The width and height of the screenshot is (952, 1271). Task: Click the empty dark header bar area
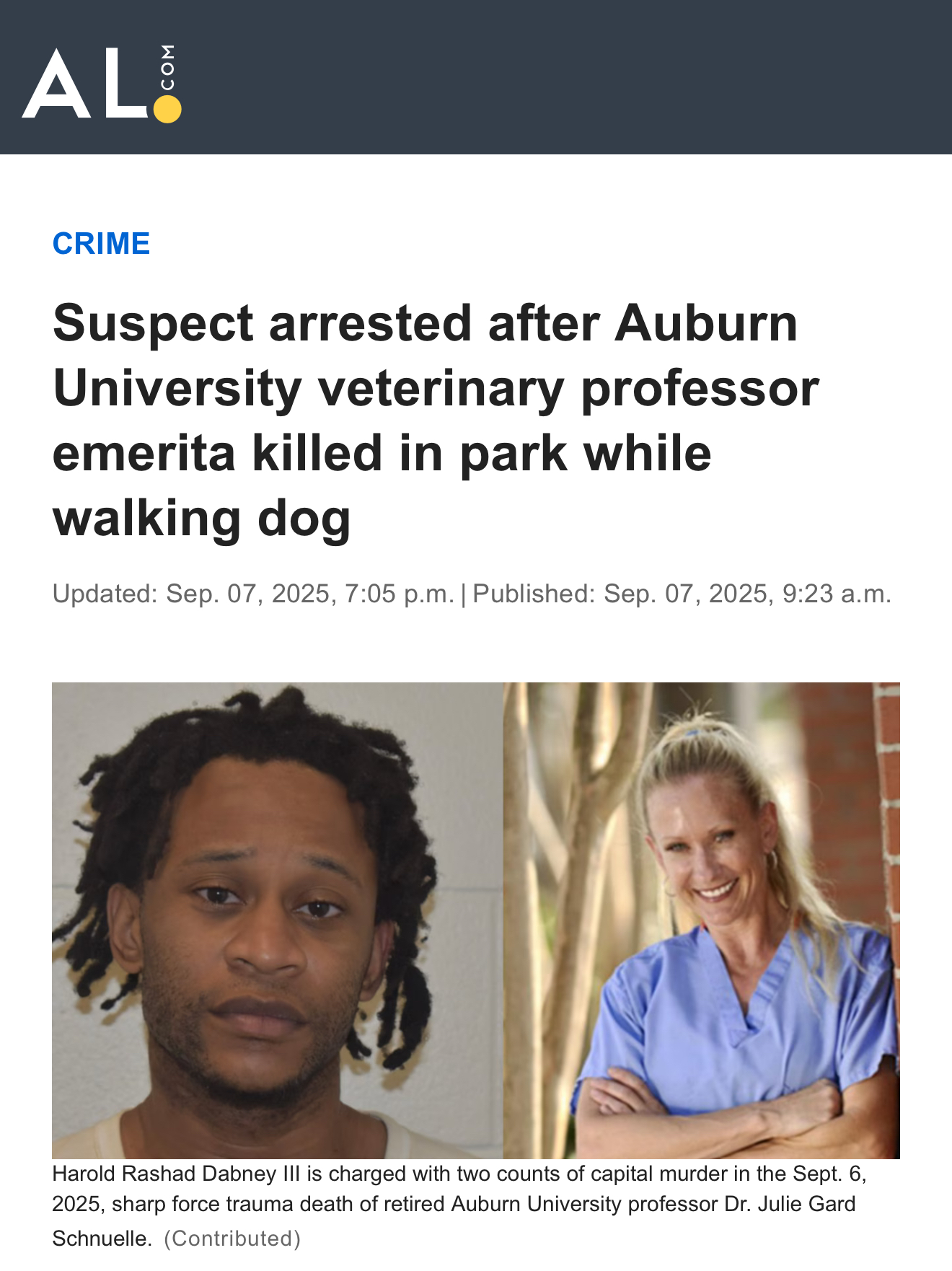pyautogui.click(x=563, y=77)
